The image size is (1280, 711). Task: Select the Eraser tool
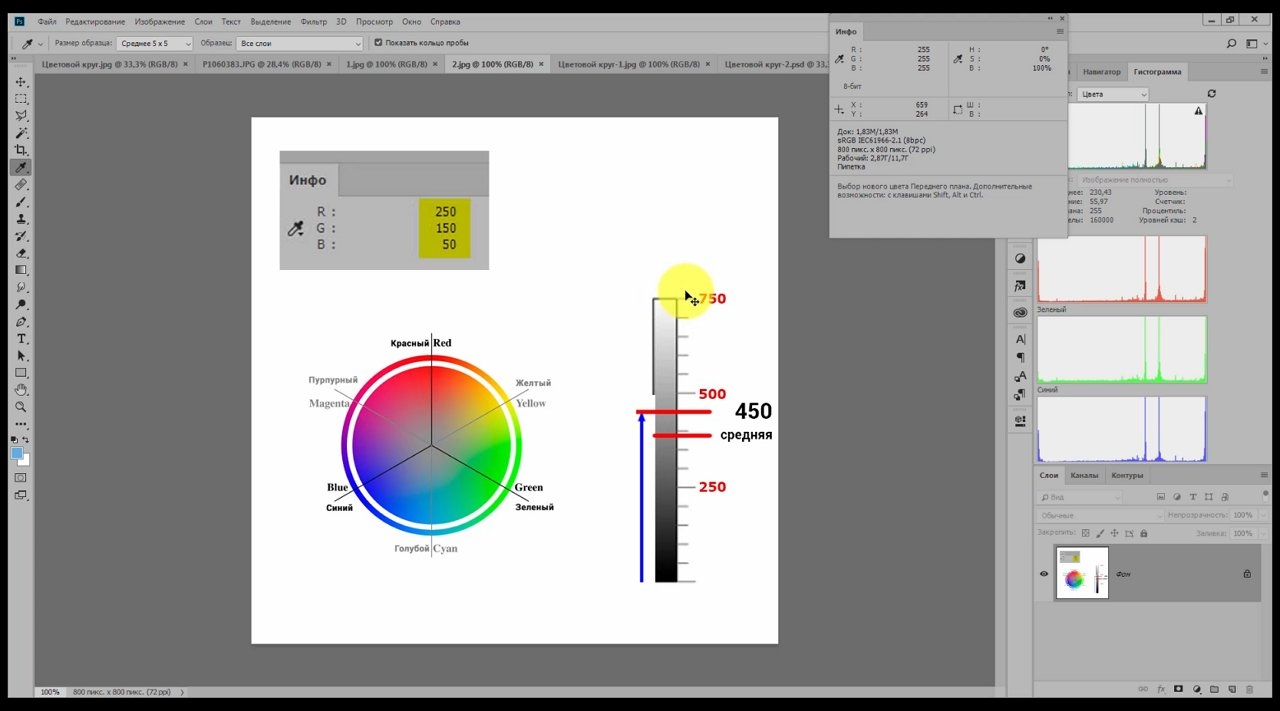pyautogui.click(x=21, y=253)
